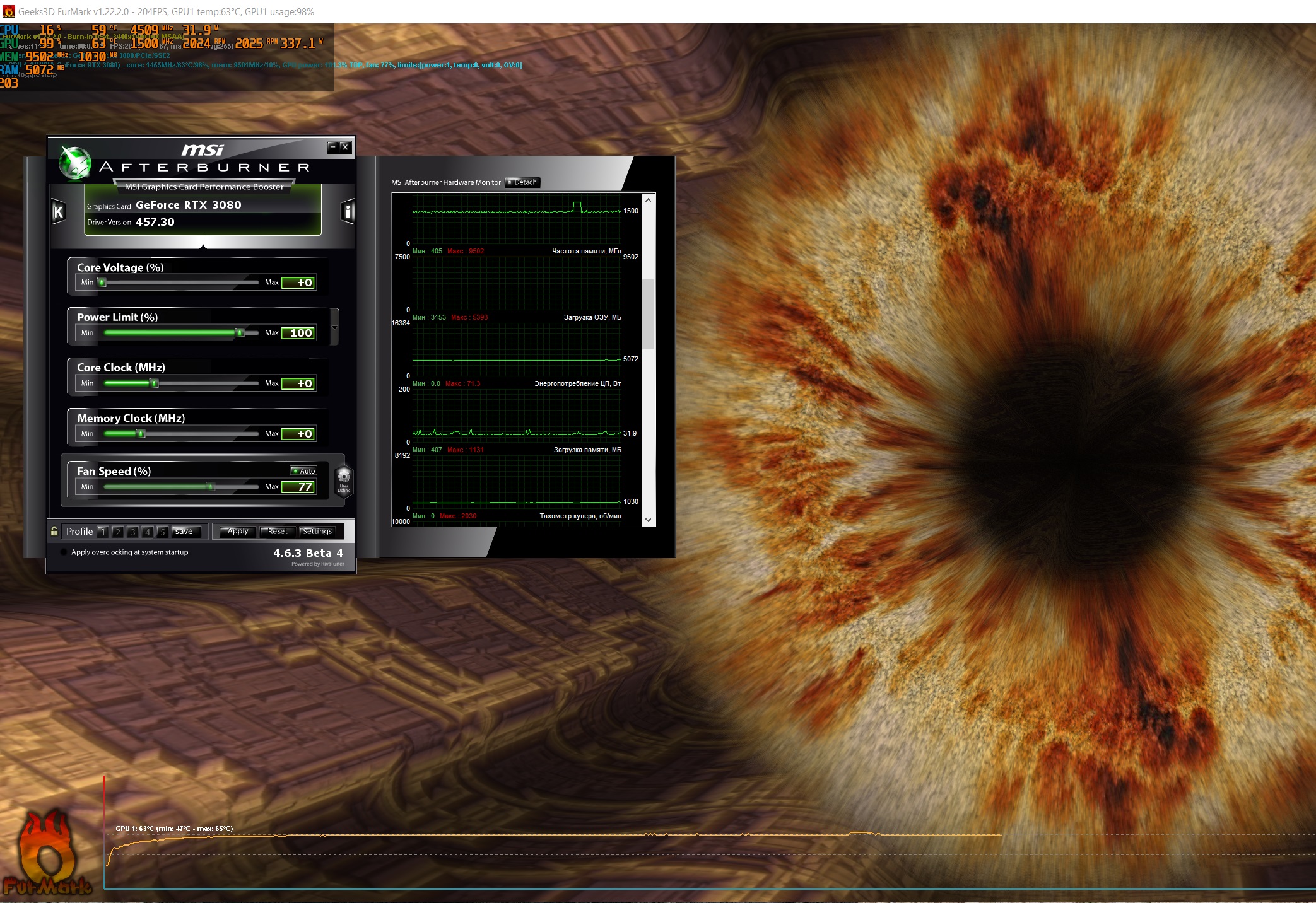This screenshot has height=903, width=1316.
Task: Click the FurMark title bar app icon
Action: pos(8,11)
